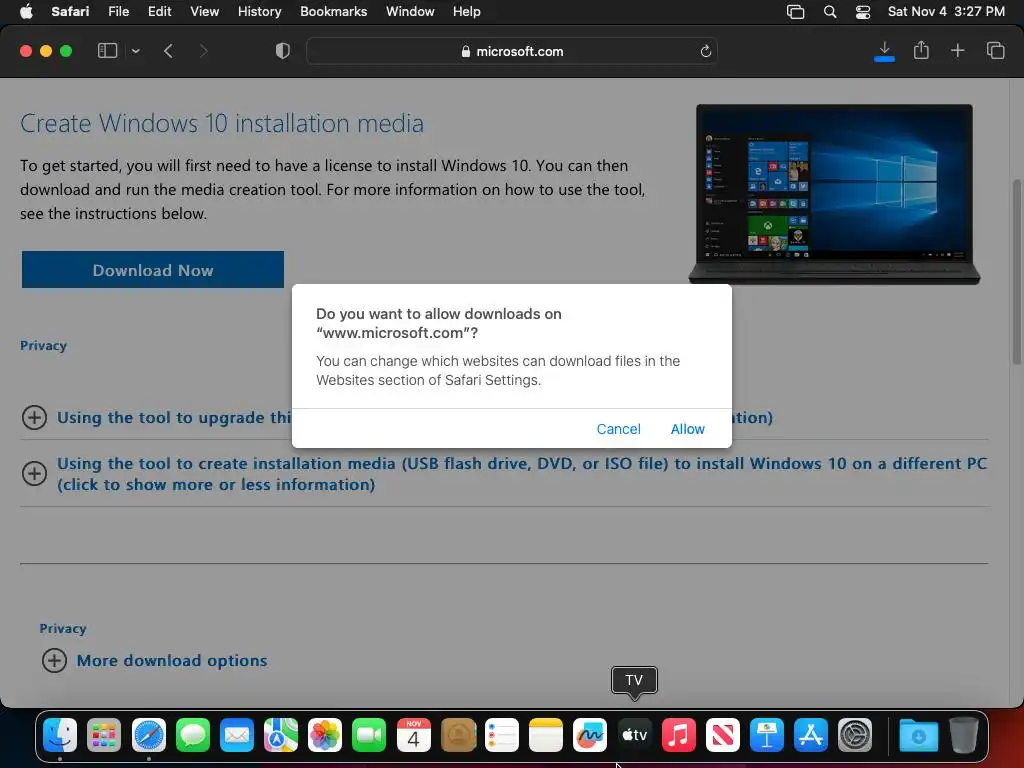
Task: Open Keynote from the Dock
Action: pyautogui.click(x=767, y=735)
